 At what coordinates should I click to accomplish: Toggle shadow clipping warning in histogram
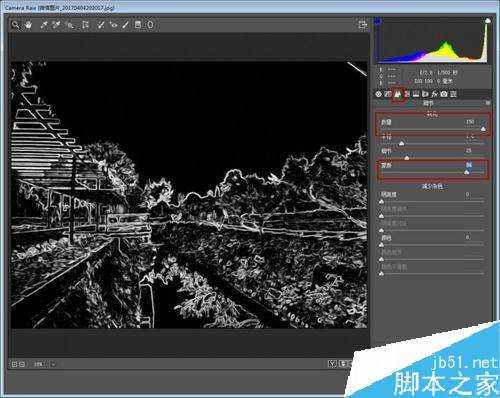pos(377,21)
